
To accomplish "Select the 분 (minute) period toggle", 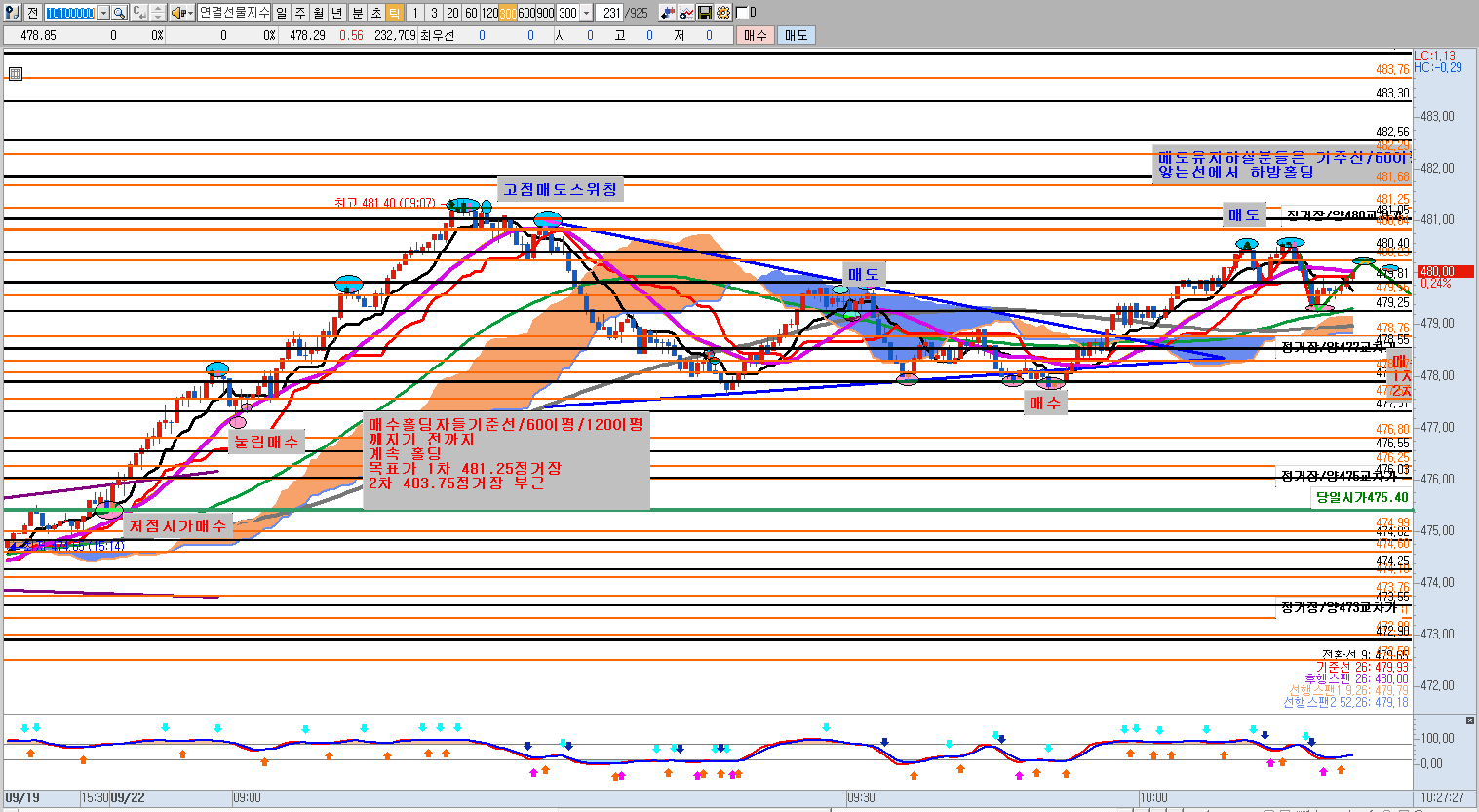I will click(x=357, y=13).
